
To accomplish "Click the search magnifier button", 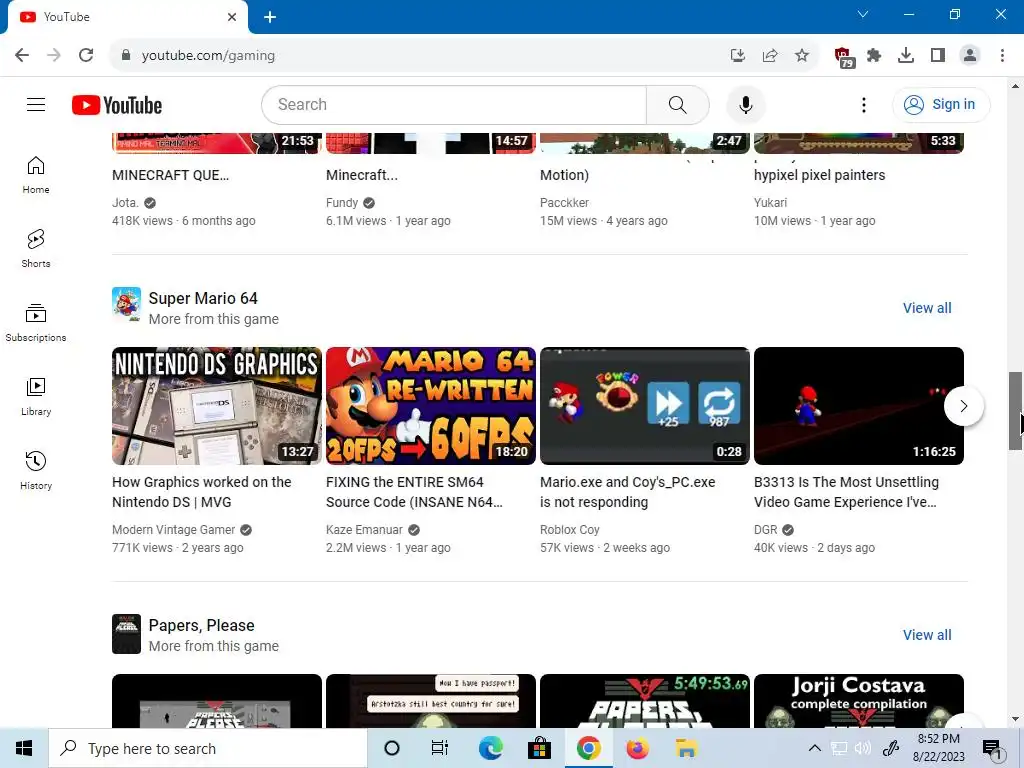I will click(x=677, y=104).
